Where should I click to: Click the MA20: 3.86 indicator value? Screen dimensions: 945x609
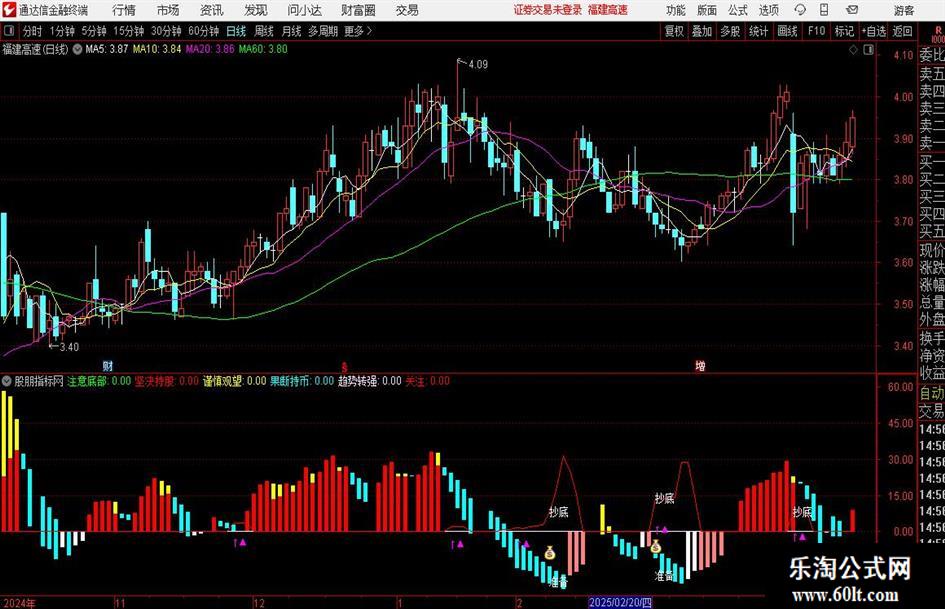pyautogui.click(x=210, y=49)
